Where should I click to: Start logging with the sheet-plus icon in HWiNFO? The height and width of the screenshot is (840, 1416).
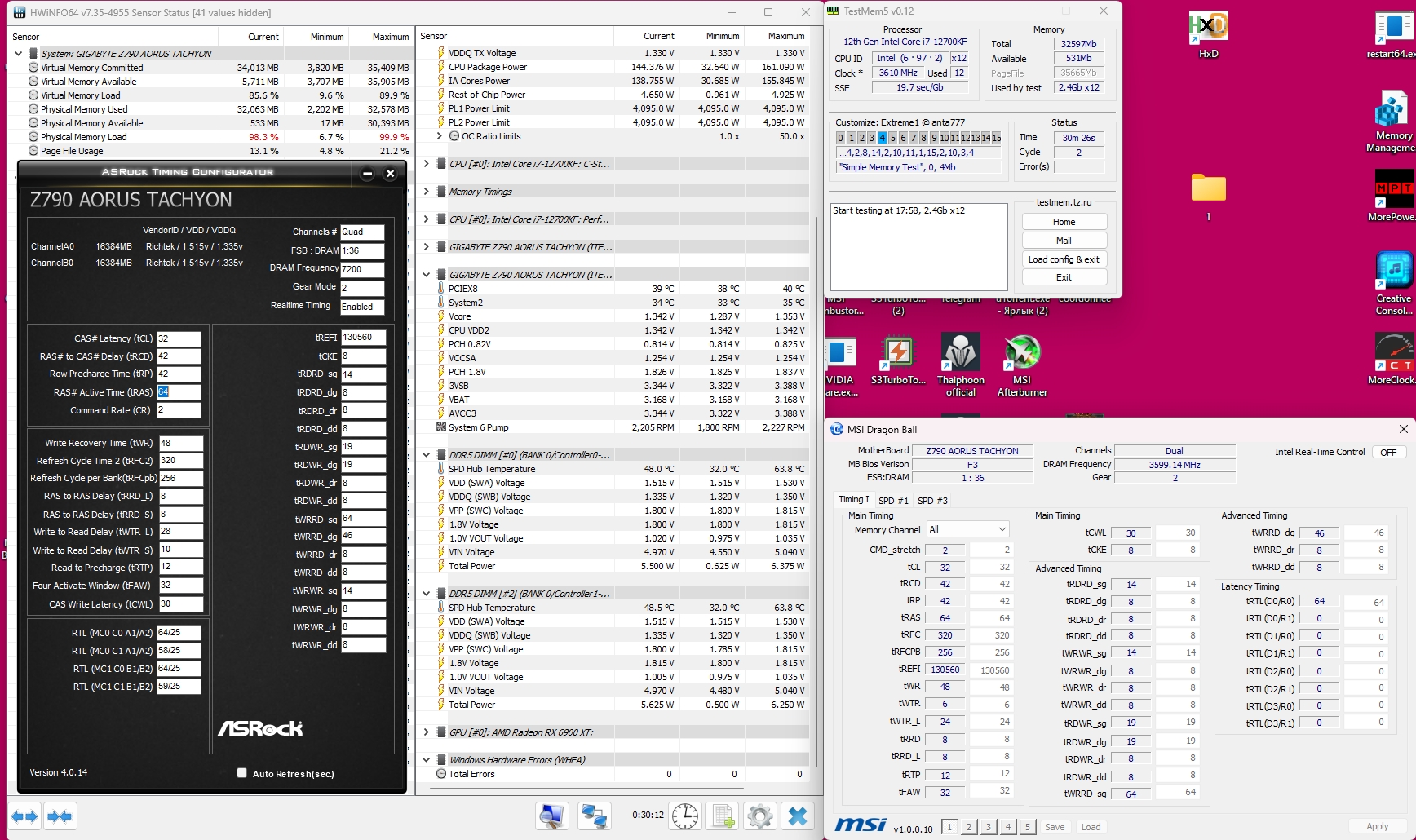coord(723,816)
